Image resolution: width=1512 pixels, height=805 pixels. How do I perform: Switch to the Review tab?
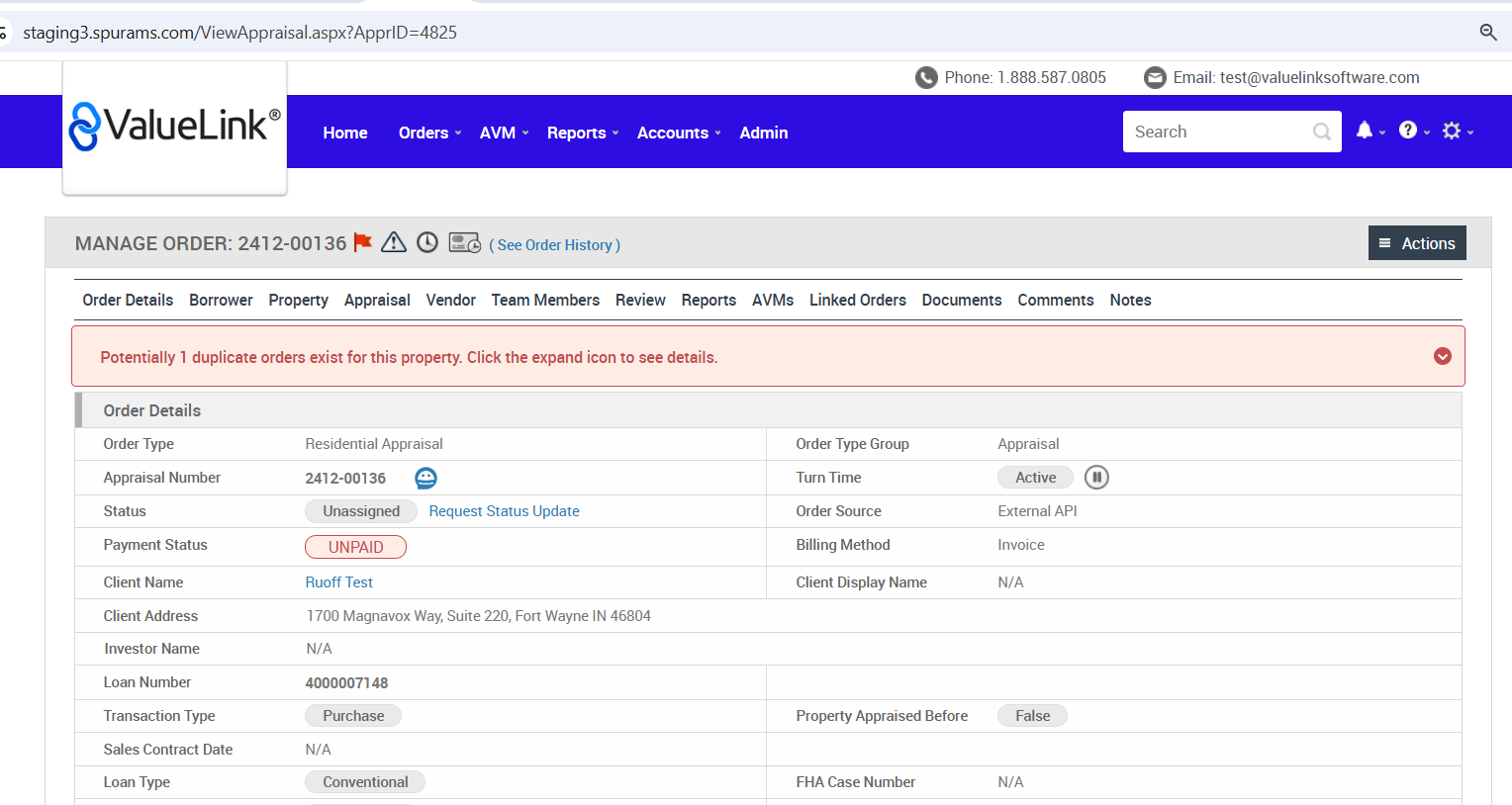point(640,300)
